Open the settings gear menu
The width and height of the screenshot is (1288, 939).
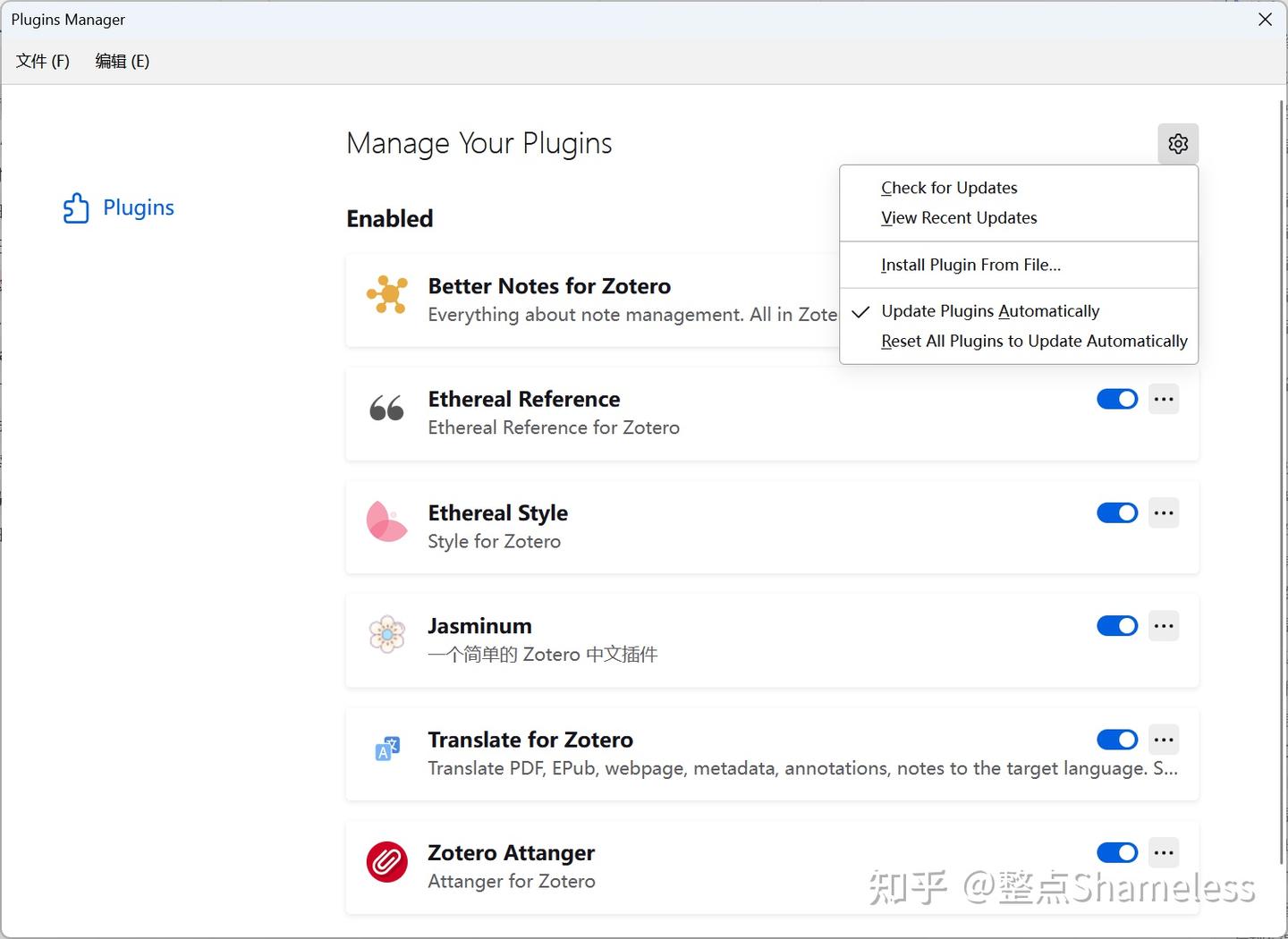(x=1178, y=143)
